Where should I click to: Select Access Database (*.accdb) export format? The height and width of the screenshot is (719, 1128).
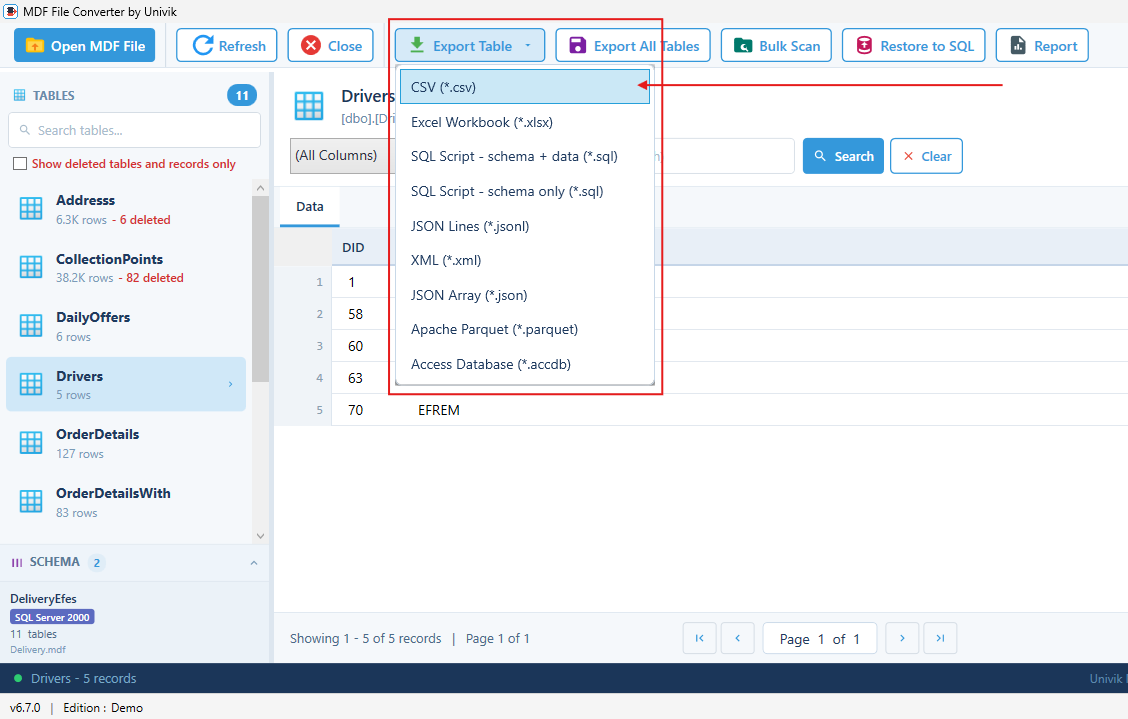[x=524, y=364]
